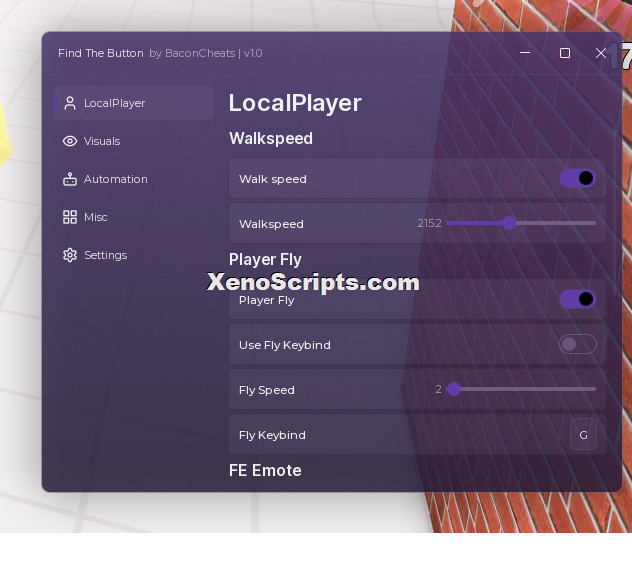This screenshot has height=563, width=632.
Task: Click the Fly Speed value 2
Action: coord(439,389)
